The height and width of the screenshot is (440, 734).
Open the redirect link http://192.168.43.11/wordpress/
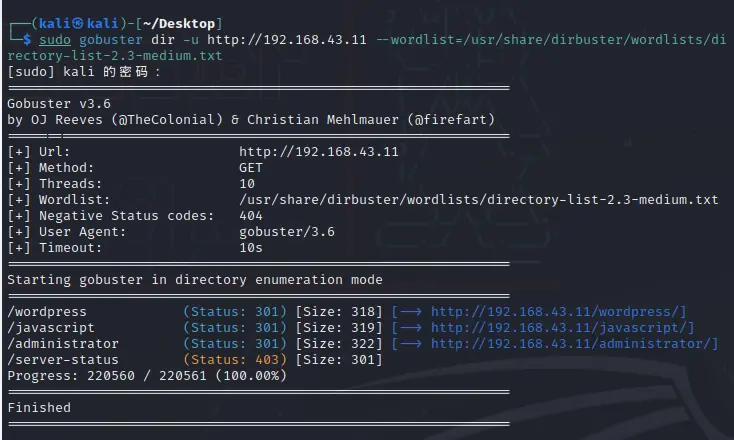click(558, 311)
